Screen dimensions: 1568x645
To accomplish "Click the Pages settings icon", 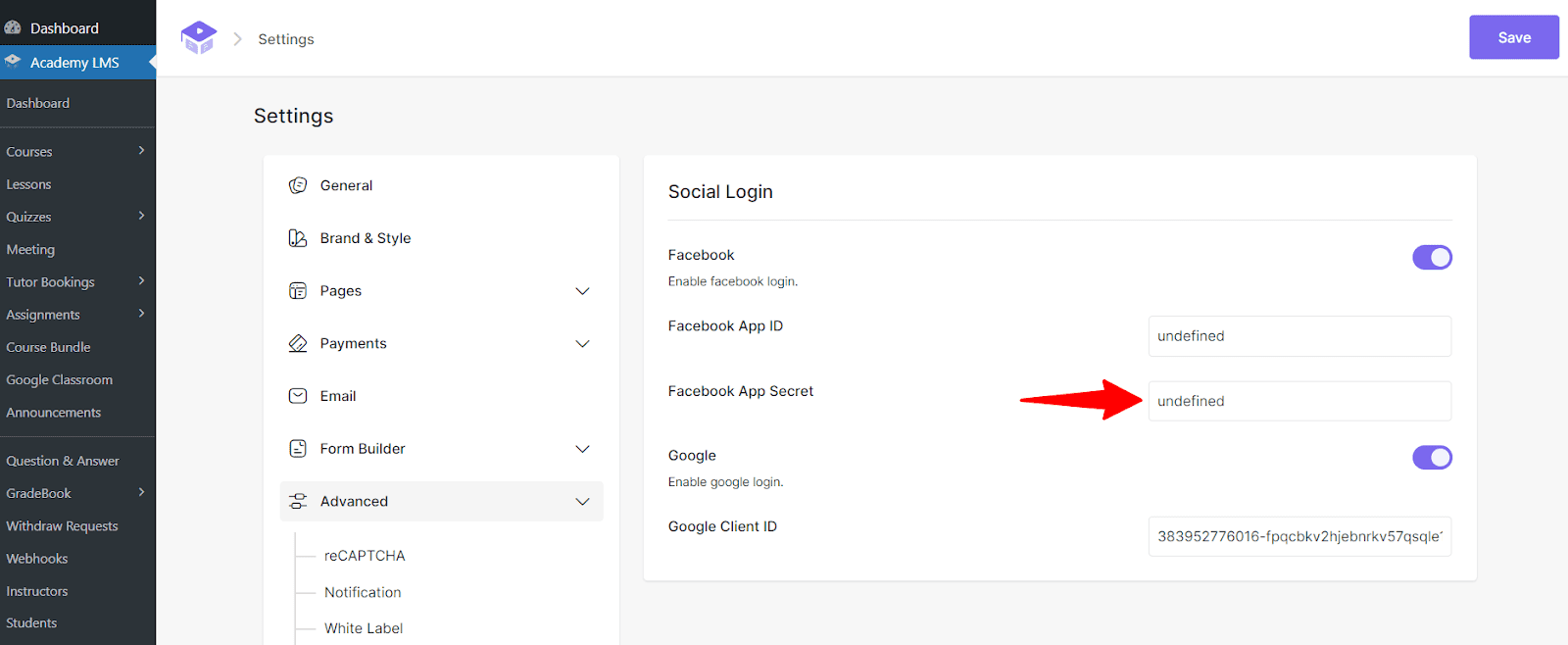I will pyautogui.click(x=297, y=290).
